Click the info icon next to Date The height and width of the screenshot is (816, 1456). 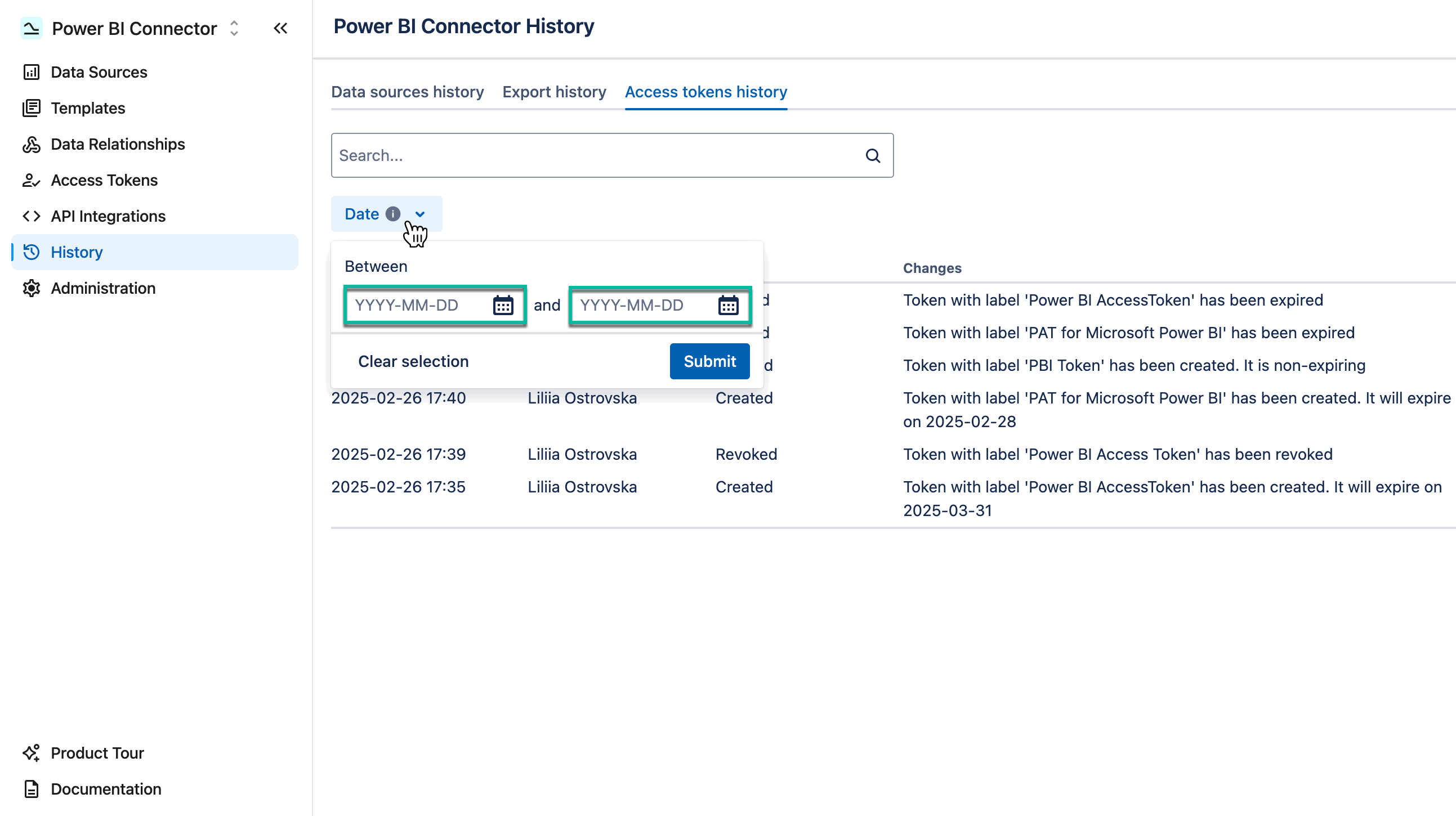pyautogui.click(x=393, y=214)
